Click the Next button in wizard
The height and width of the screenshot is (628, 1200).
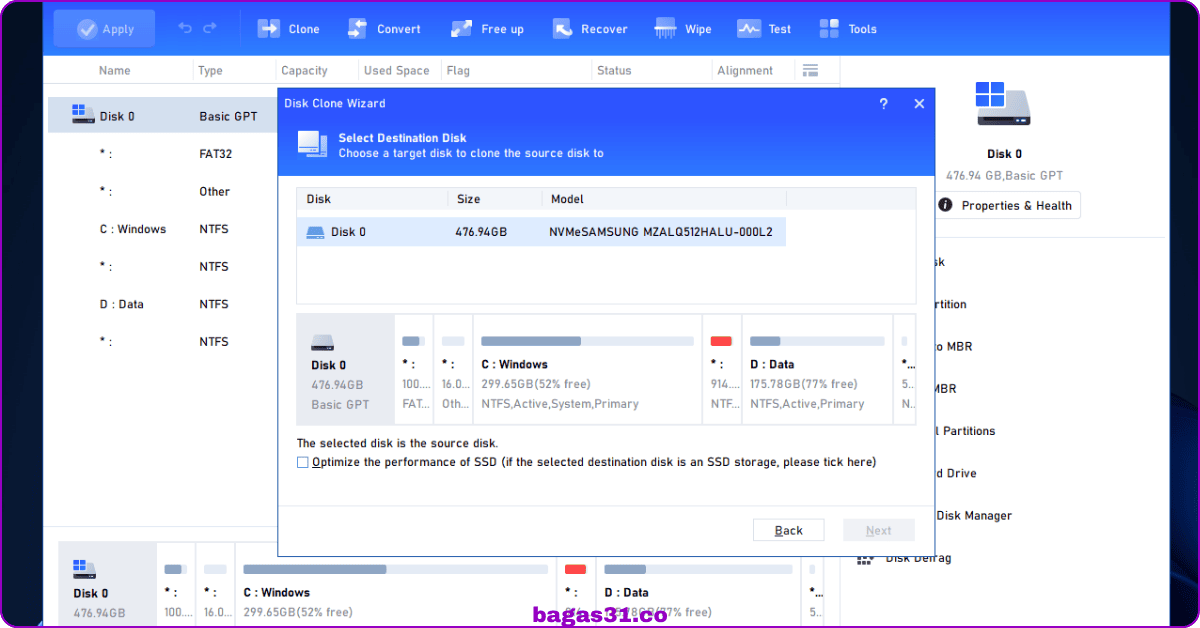[878, 530]
